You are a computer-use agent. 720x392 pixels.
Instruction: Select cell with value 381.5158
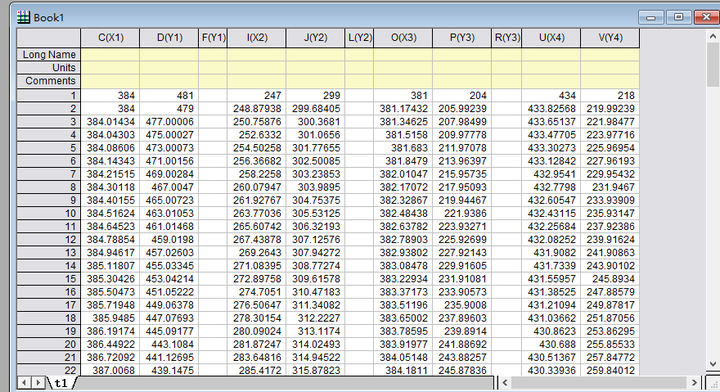(x=403, y=135)
